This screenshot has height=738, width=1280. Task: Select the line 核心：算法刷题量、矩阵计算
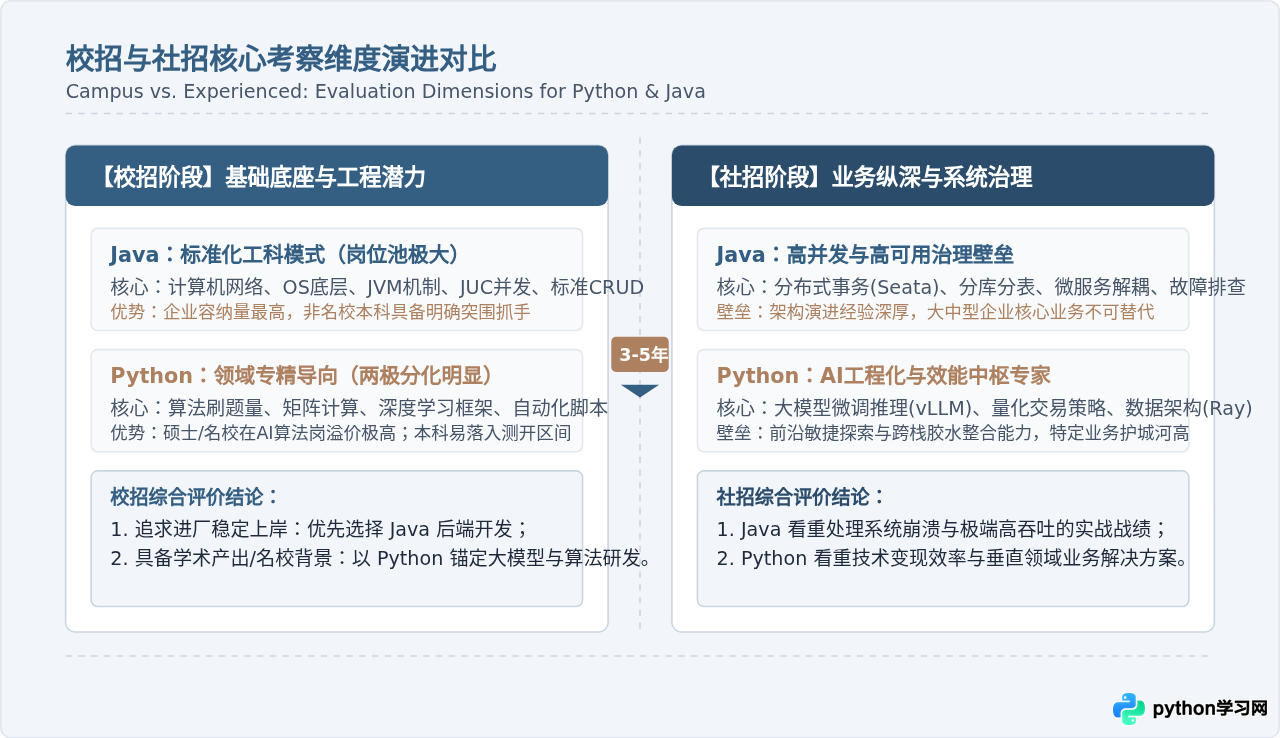tap(359, 409)
